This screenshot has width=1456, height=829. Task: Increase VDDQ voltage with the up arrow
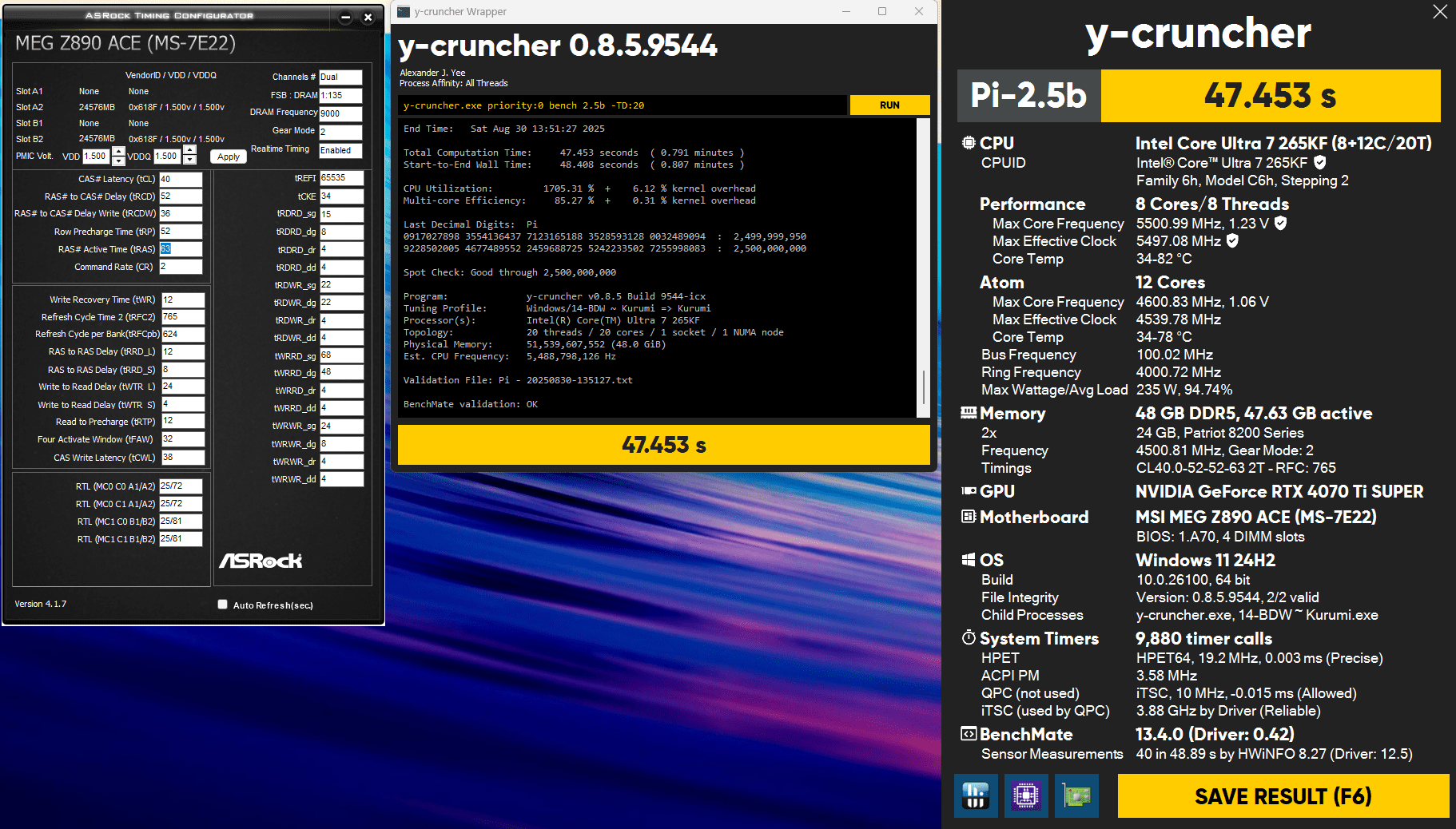coord(190,151)
